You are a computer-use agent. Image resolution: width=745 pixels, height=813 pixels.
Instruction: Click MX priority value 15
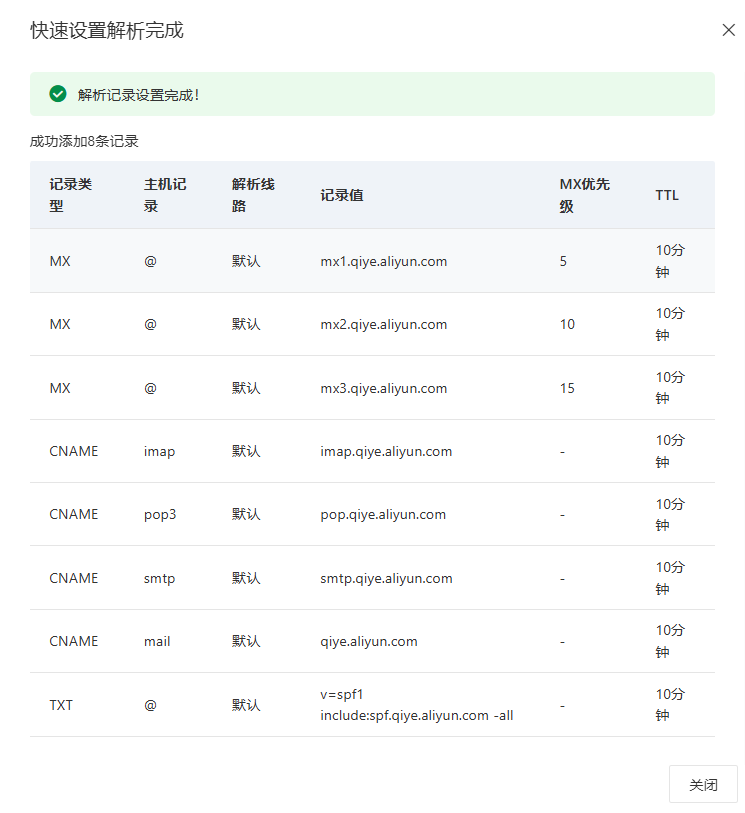pyautogui.click(x=567, y=388)
